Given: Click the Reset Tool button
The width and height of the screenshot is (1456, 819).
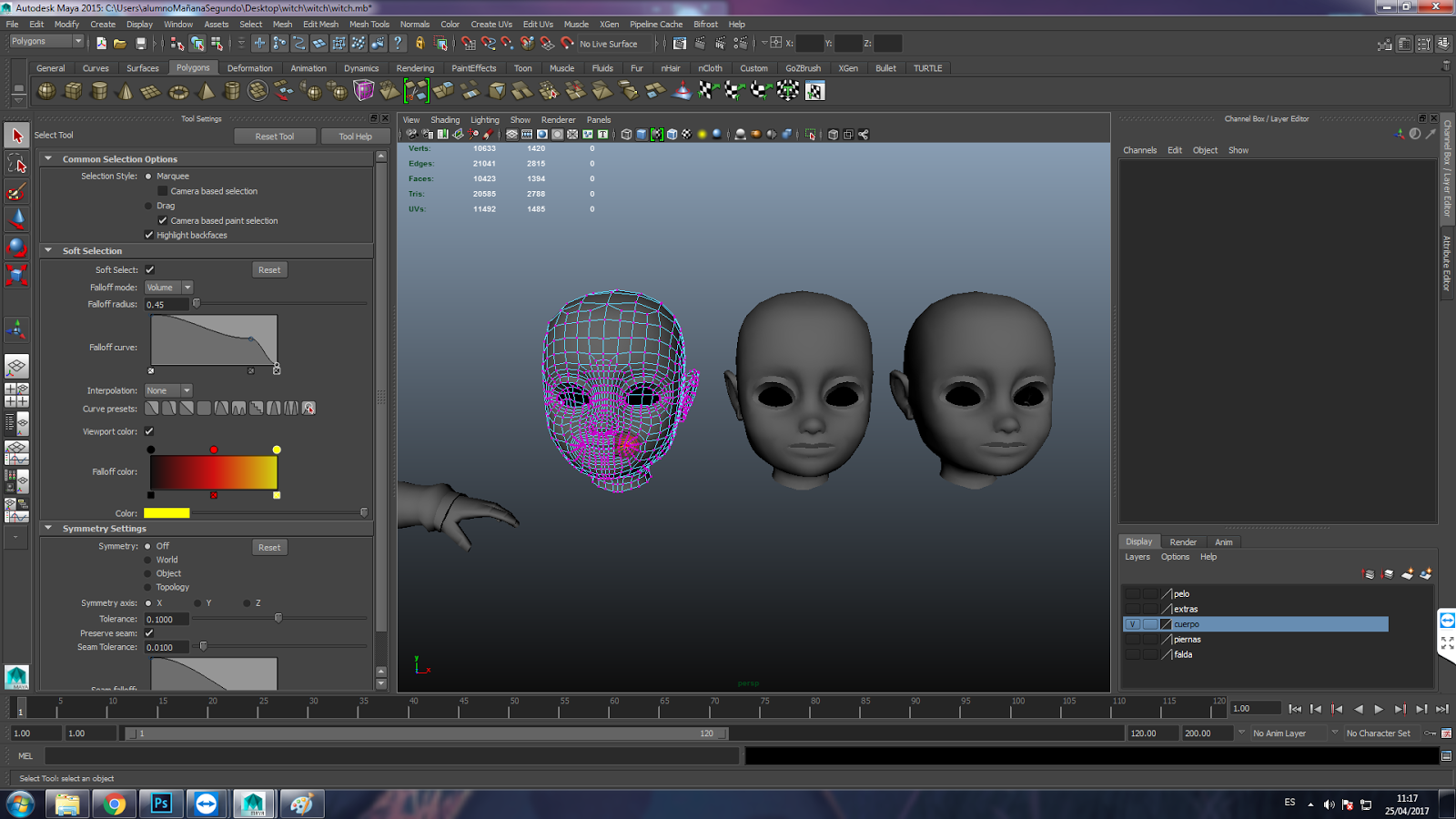Looking at the screenshot, I should point(274,136).
